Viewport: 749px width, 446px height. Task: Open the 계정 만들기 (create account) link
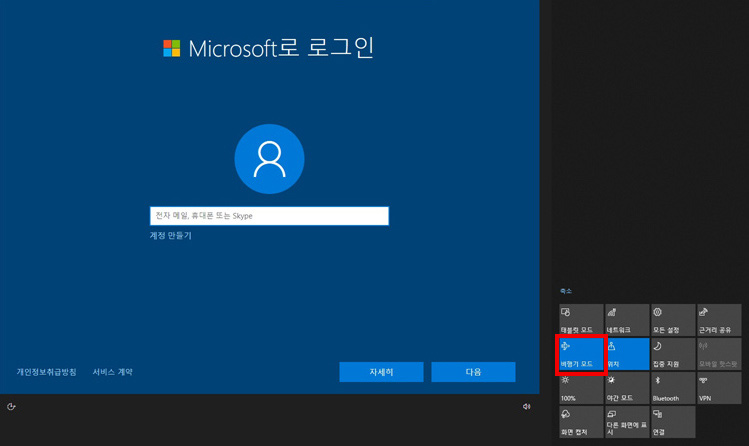(x=171, y=235)
